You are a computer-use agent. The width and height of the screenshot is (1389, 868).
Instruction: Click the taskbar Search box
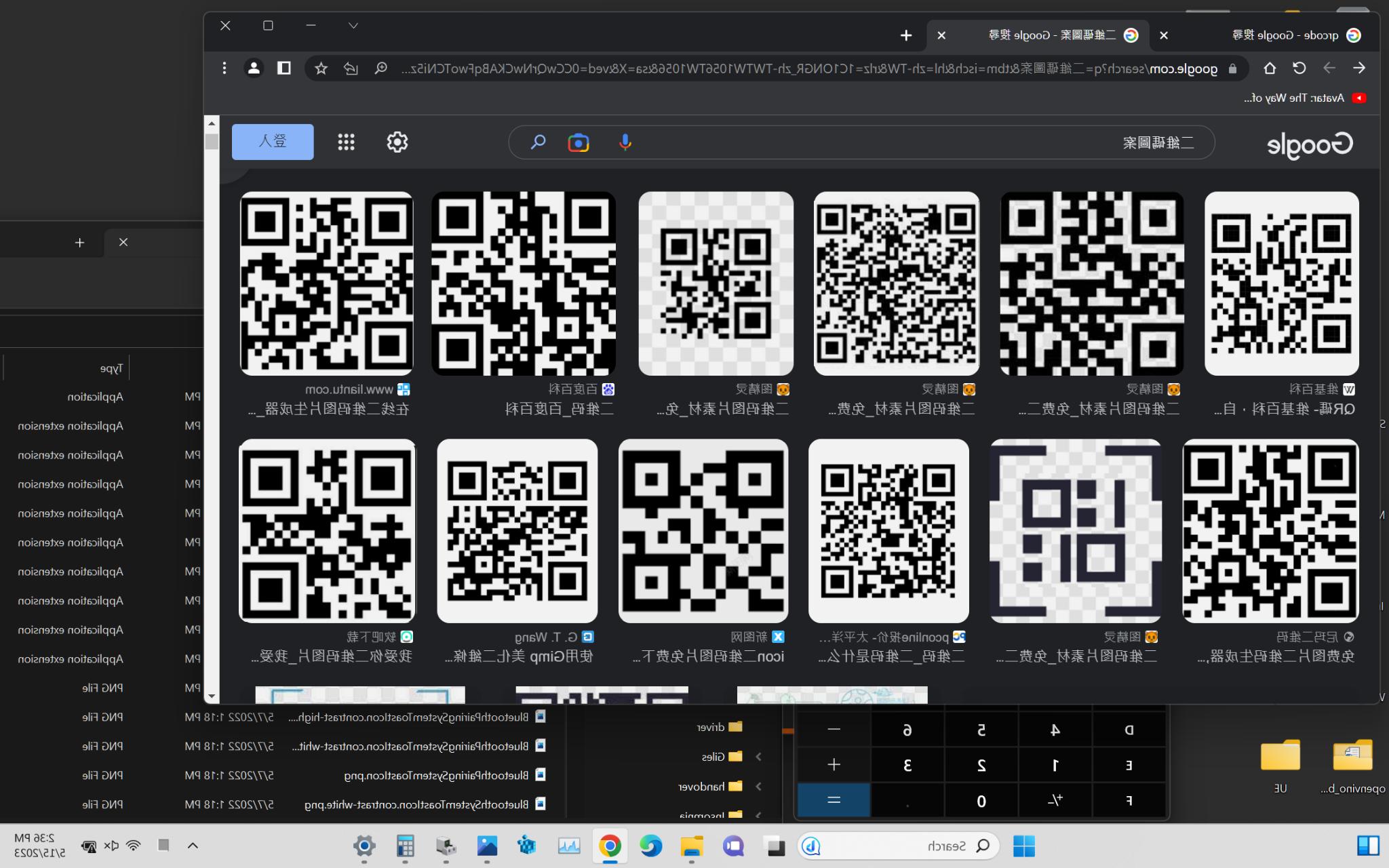pyautogui.click(x=899, y=846)
